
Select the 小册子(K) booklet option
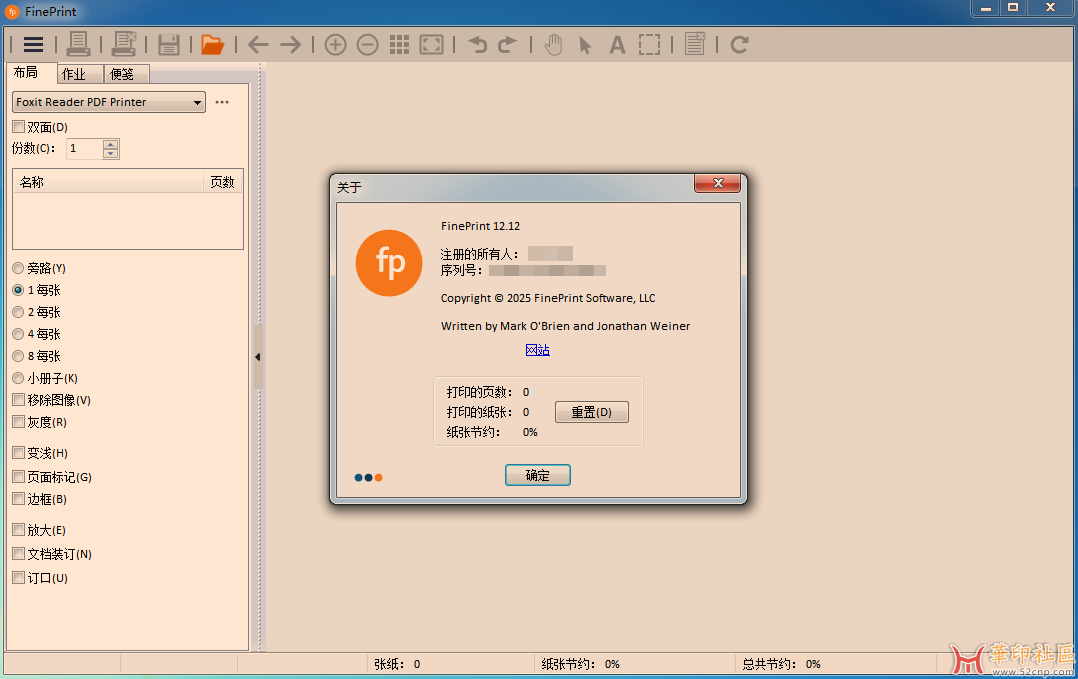[x=19, y=378]
